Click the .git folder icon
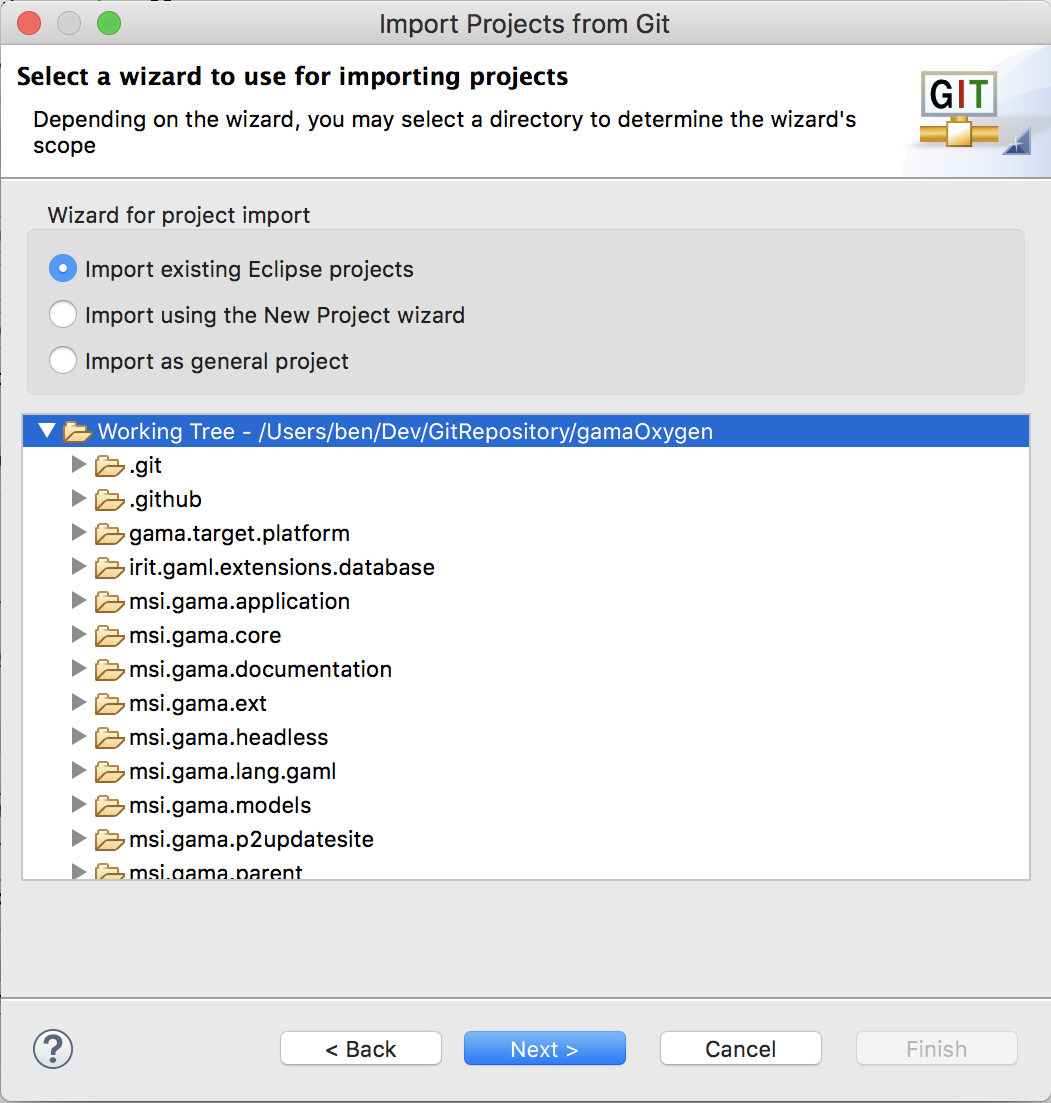 point(110,466)
